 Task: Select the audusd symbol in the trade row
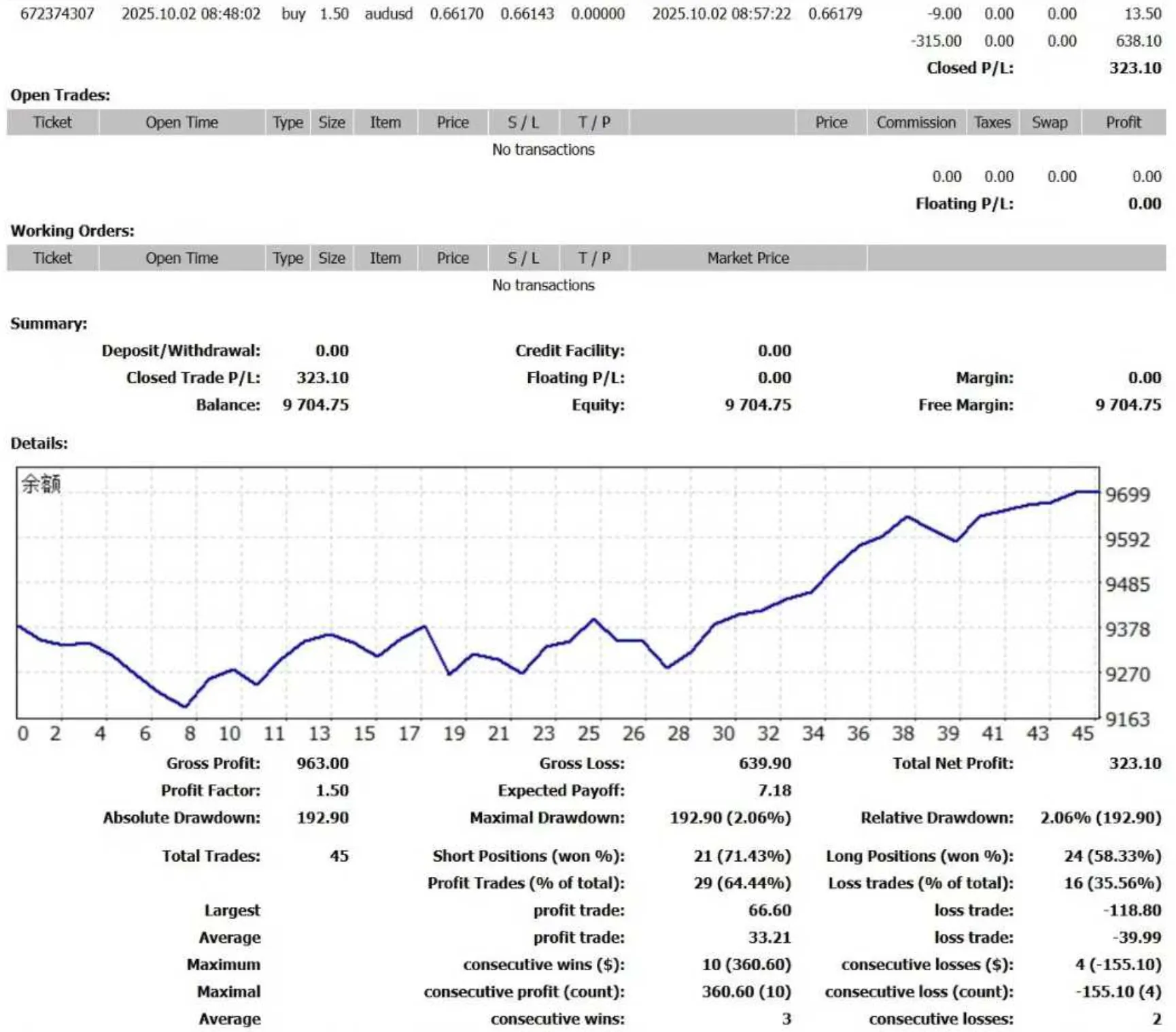pos(390,13)
